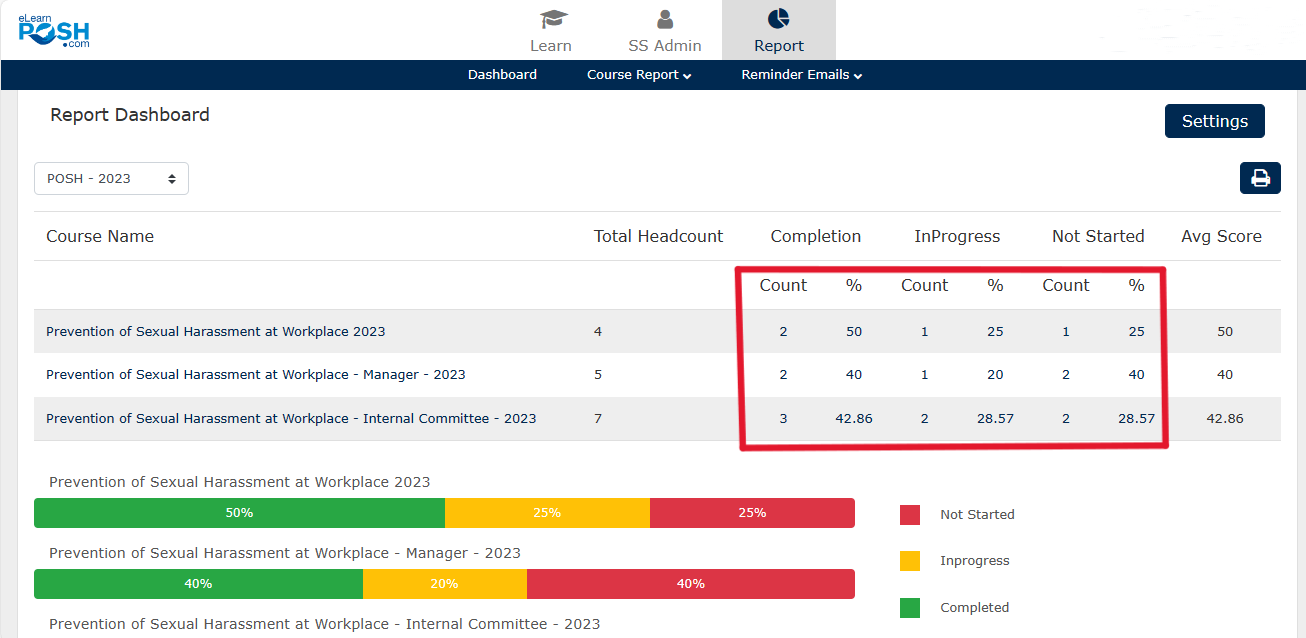Click the eLearnPOSH.com logo

54,31
